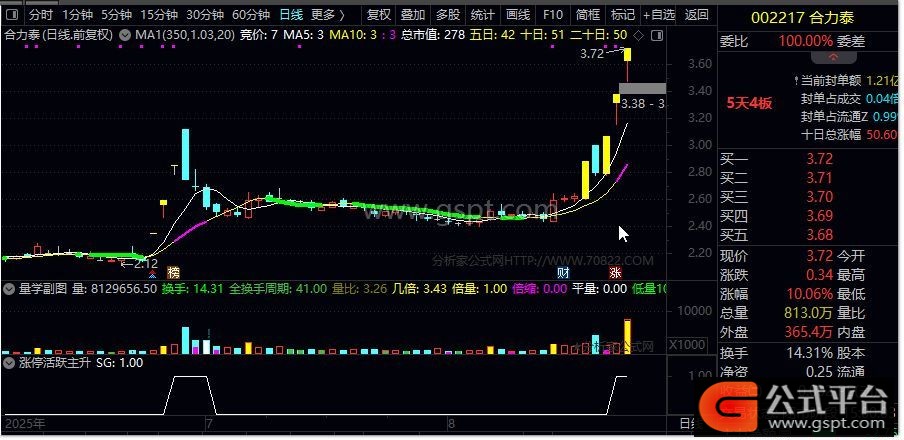Screen dimensions: 904x440
Task: Click MA1(350,1.03,20) parameters
Action: [x=185, y=35]
